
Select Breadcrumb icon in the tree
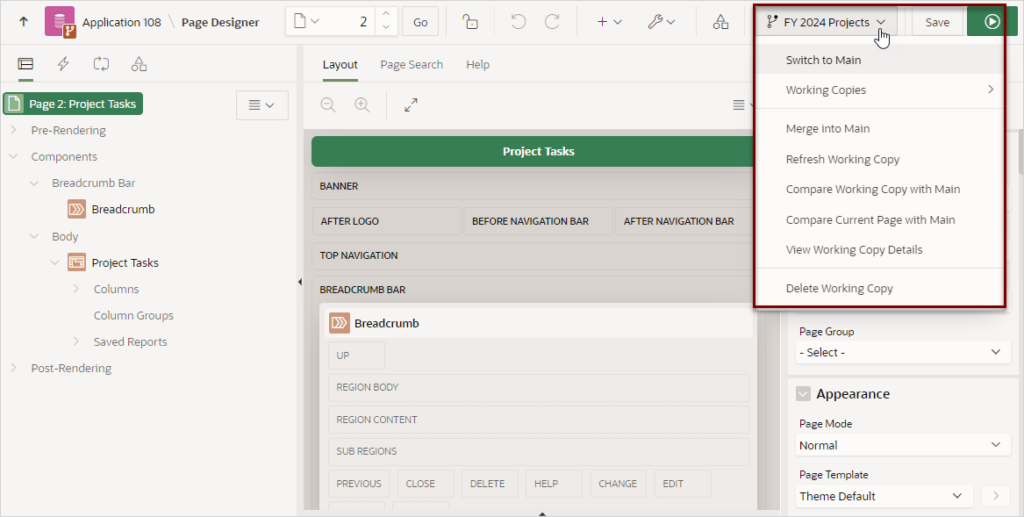point(77,209)
